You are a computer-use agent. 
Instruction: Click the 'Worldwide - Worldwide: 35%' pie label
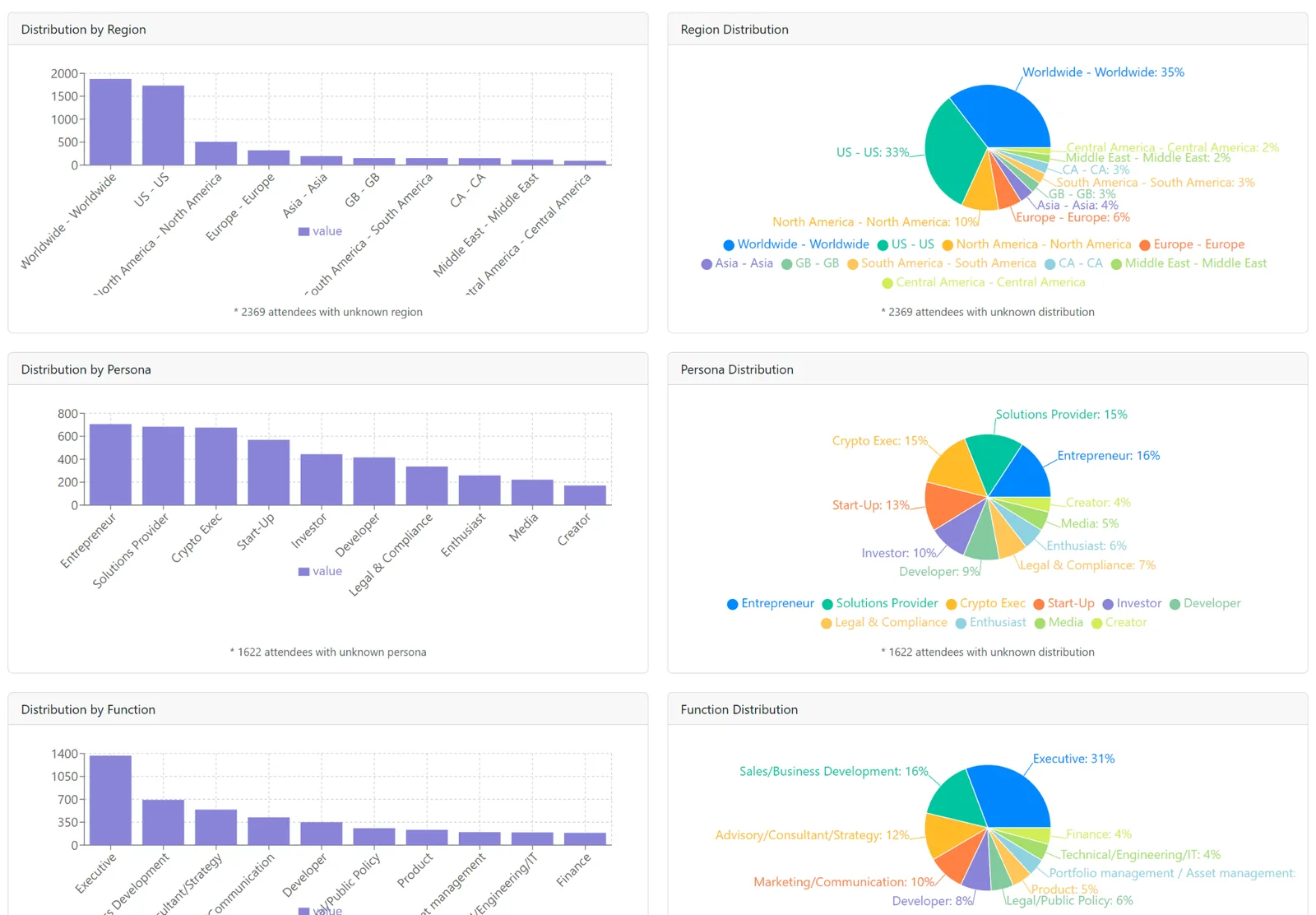pos(1103,72)
